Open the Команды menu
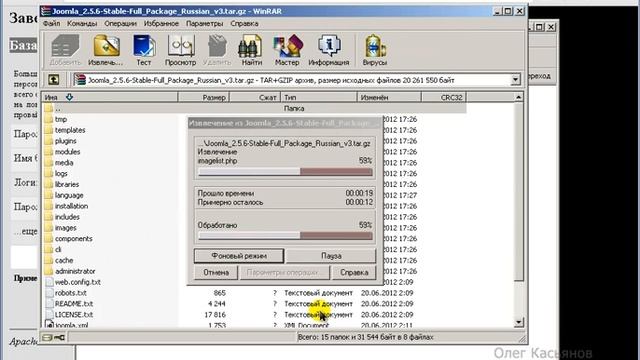 [82, 24]
